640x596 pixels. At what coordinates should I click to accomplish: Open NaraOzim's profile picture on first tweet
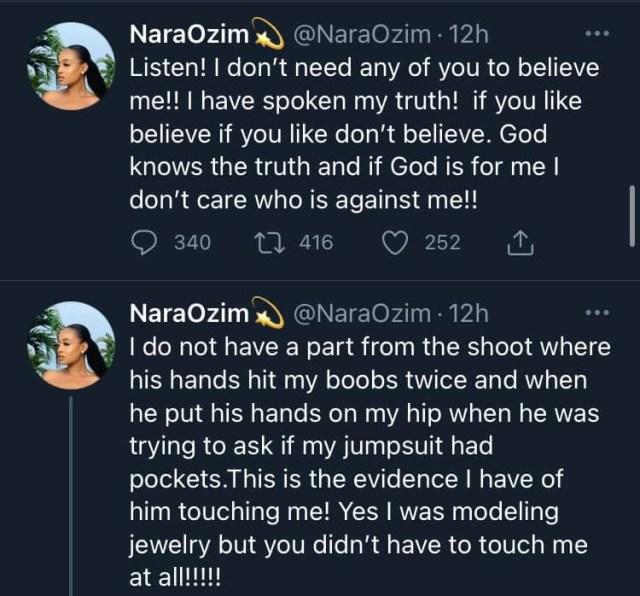point(71,66)
